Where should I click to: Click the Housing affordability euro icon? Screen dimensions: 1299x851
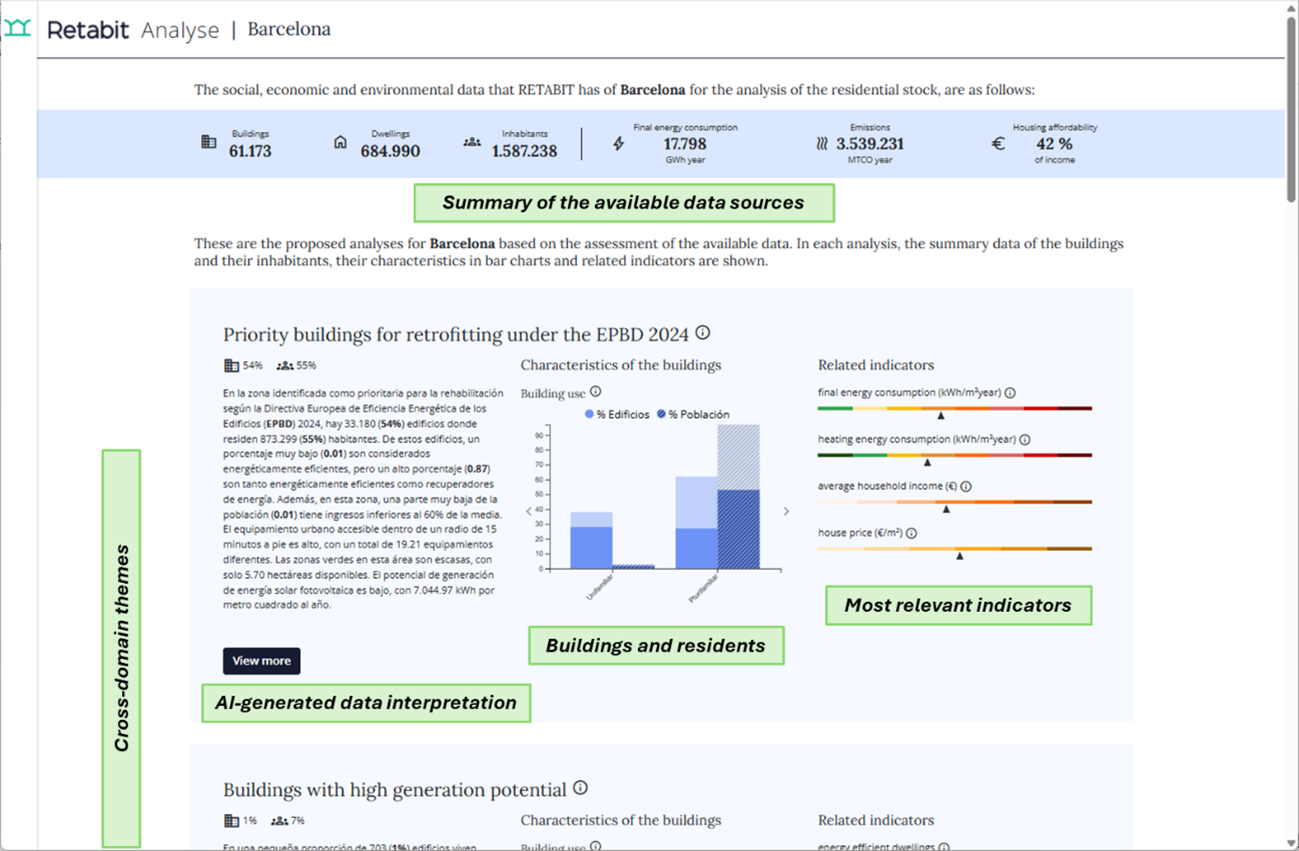pyautogui.click(x=998, y=143)
